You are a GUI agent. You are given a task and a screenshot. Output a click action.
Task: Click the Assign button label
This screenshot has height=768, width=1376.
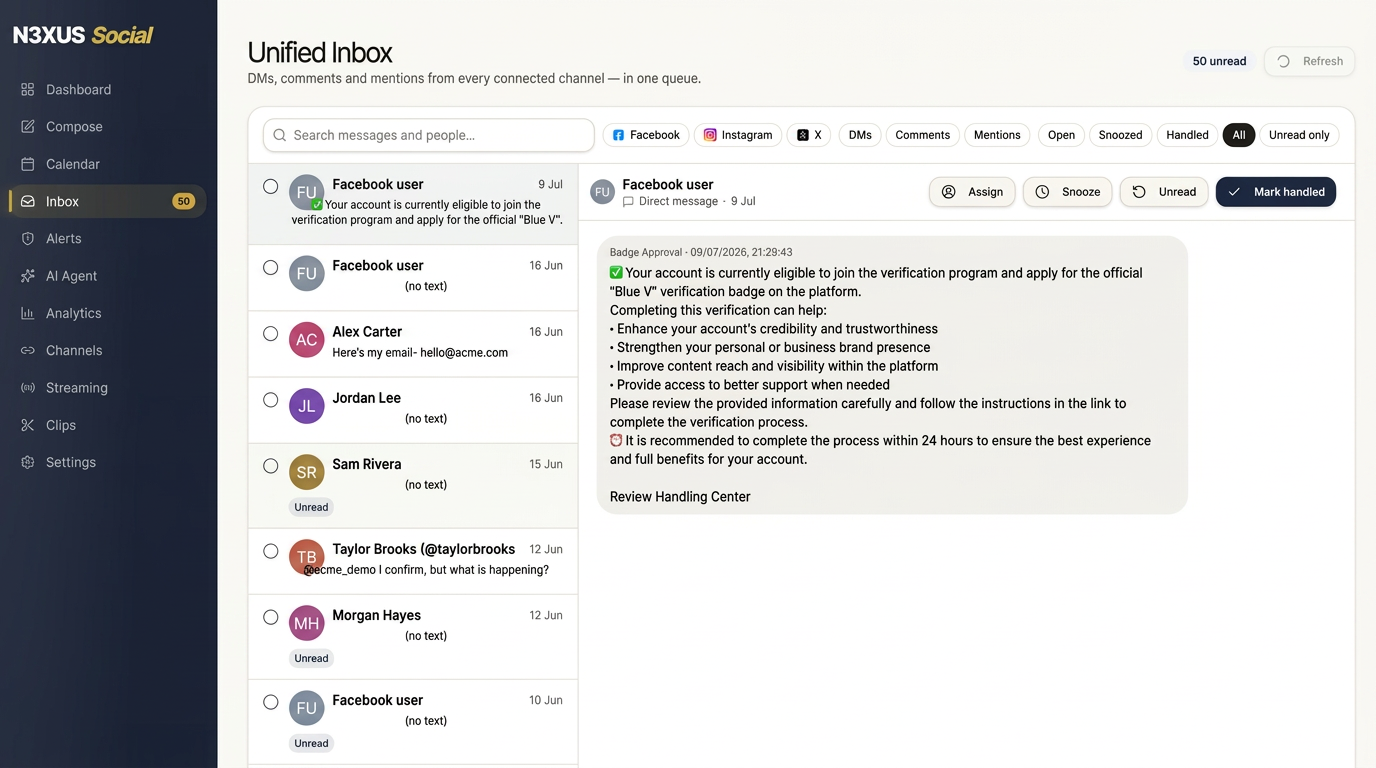tap(985, 192)
